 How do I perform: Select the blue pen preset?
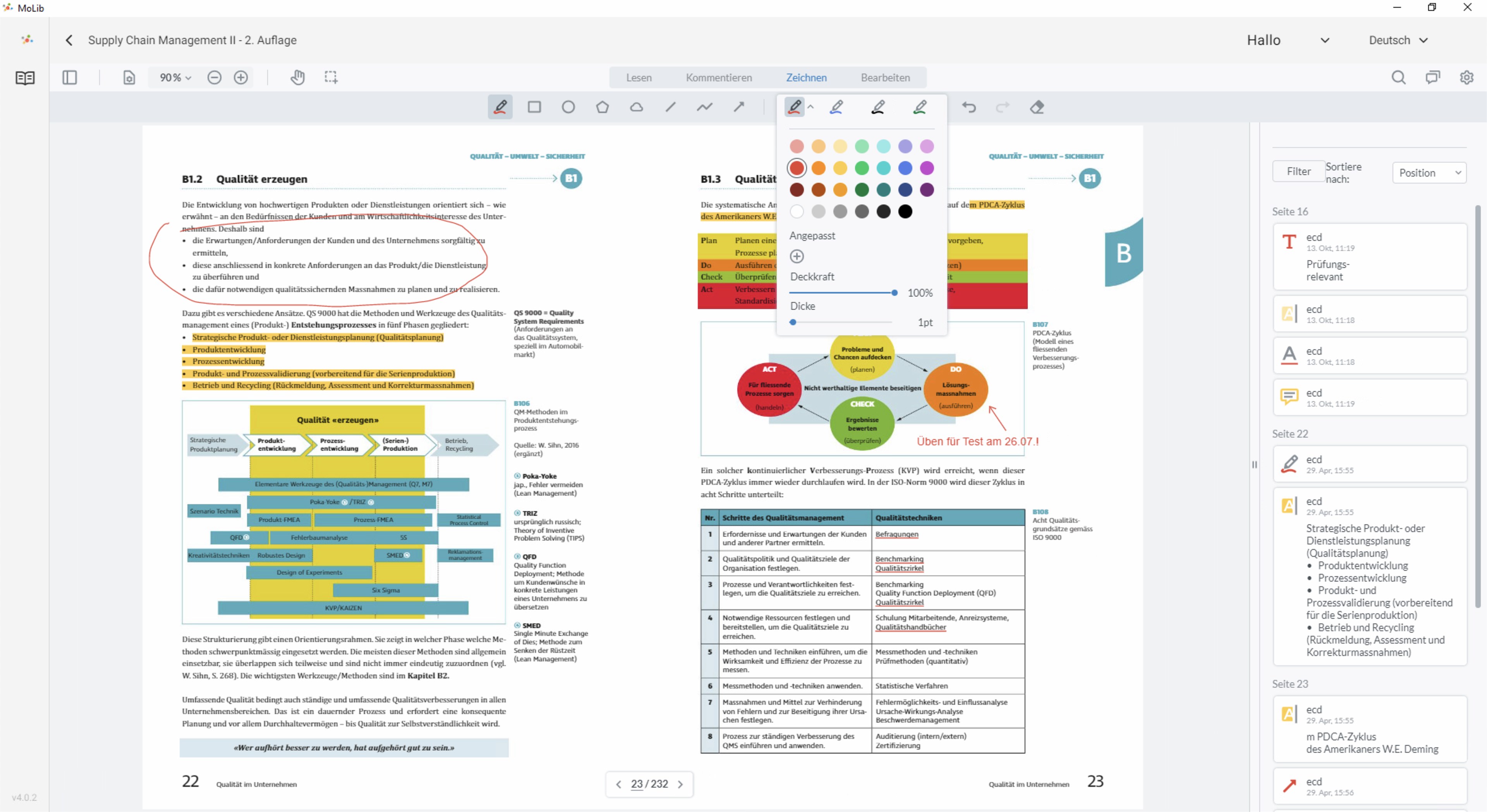(x=836, y=107)
